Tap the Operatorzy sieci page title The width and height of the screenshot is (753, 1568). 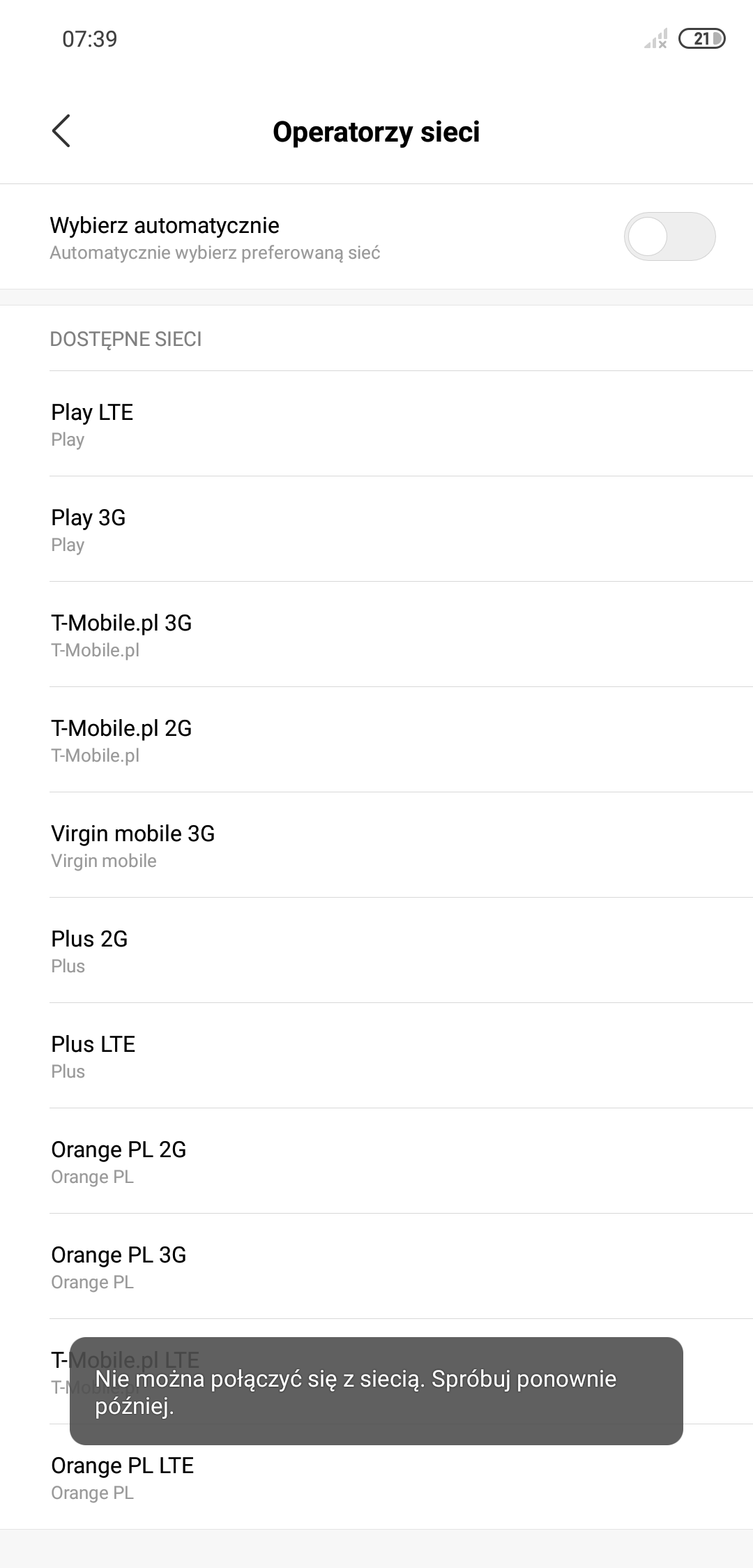click(x=376, y=132)
